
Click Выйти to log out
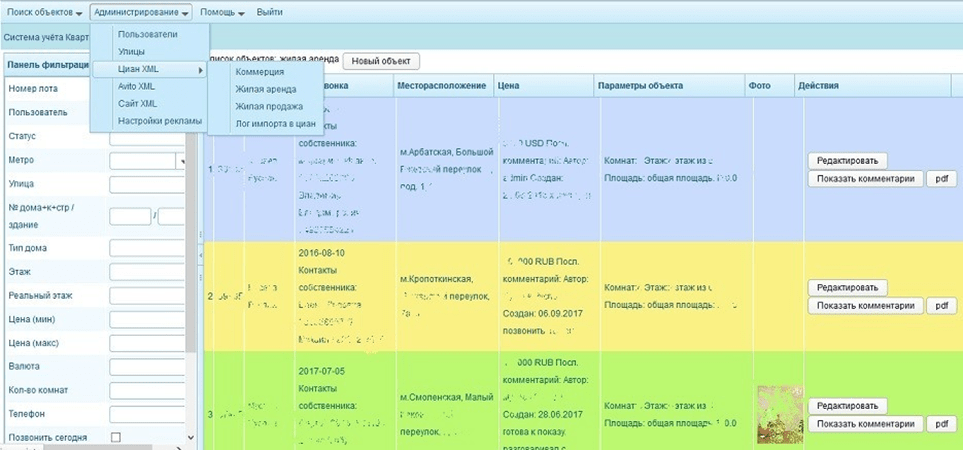coord(269,12)
